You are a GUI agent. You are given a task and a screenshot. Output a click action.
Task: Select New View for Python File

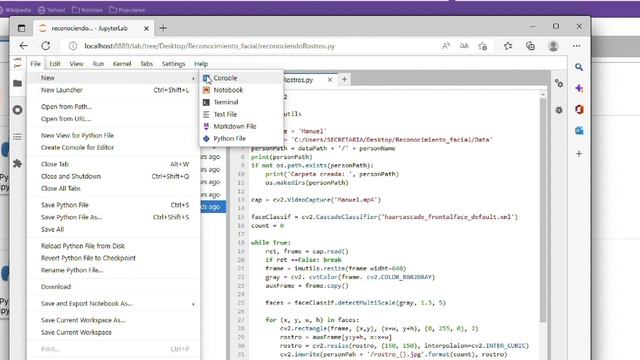[114, 136]
